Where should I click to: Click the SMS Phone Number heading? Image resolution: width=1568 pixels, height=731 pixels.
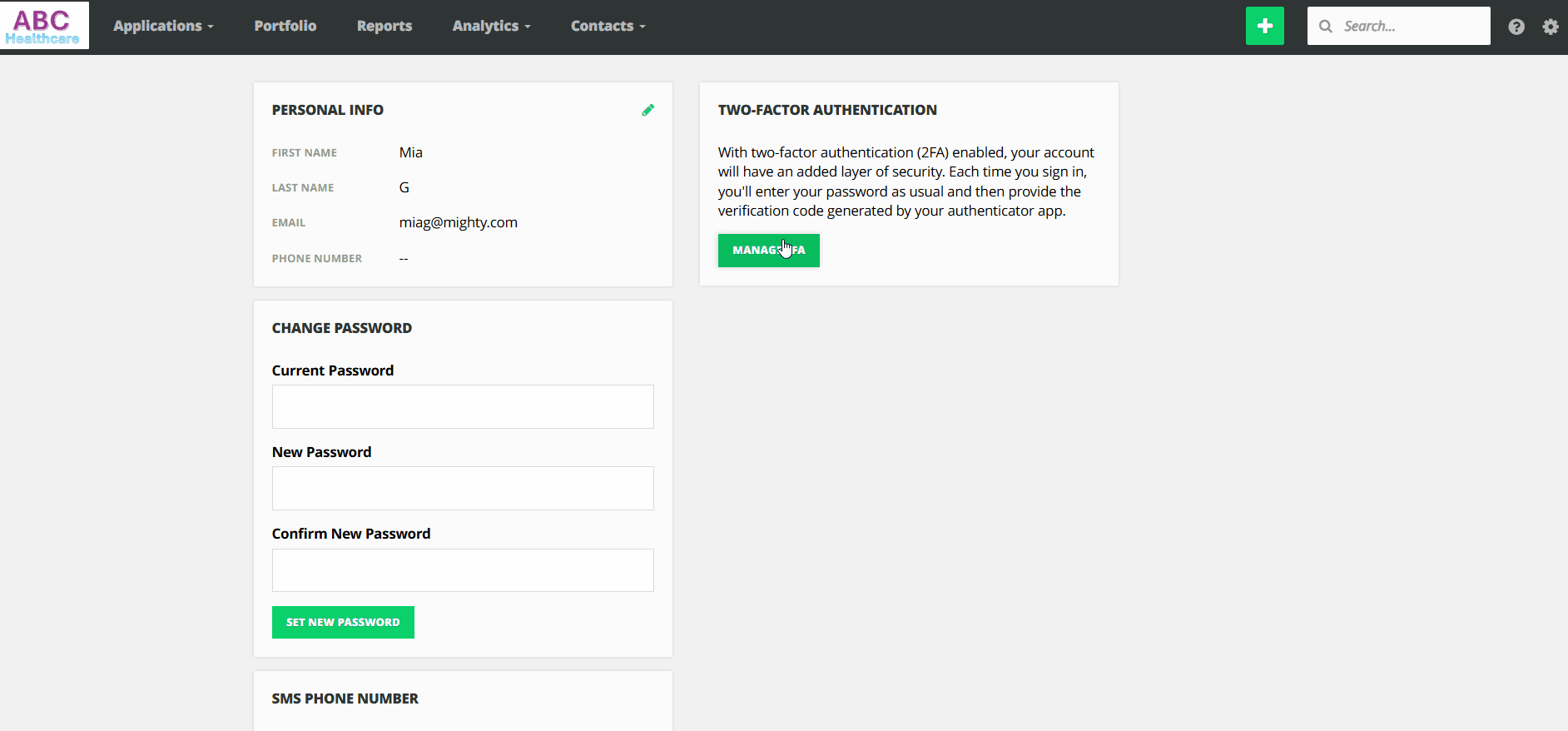(x=345, y=699)
